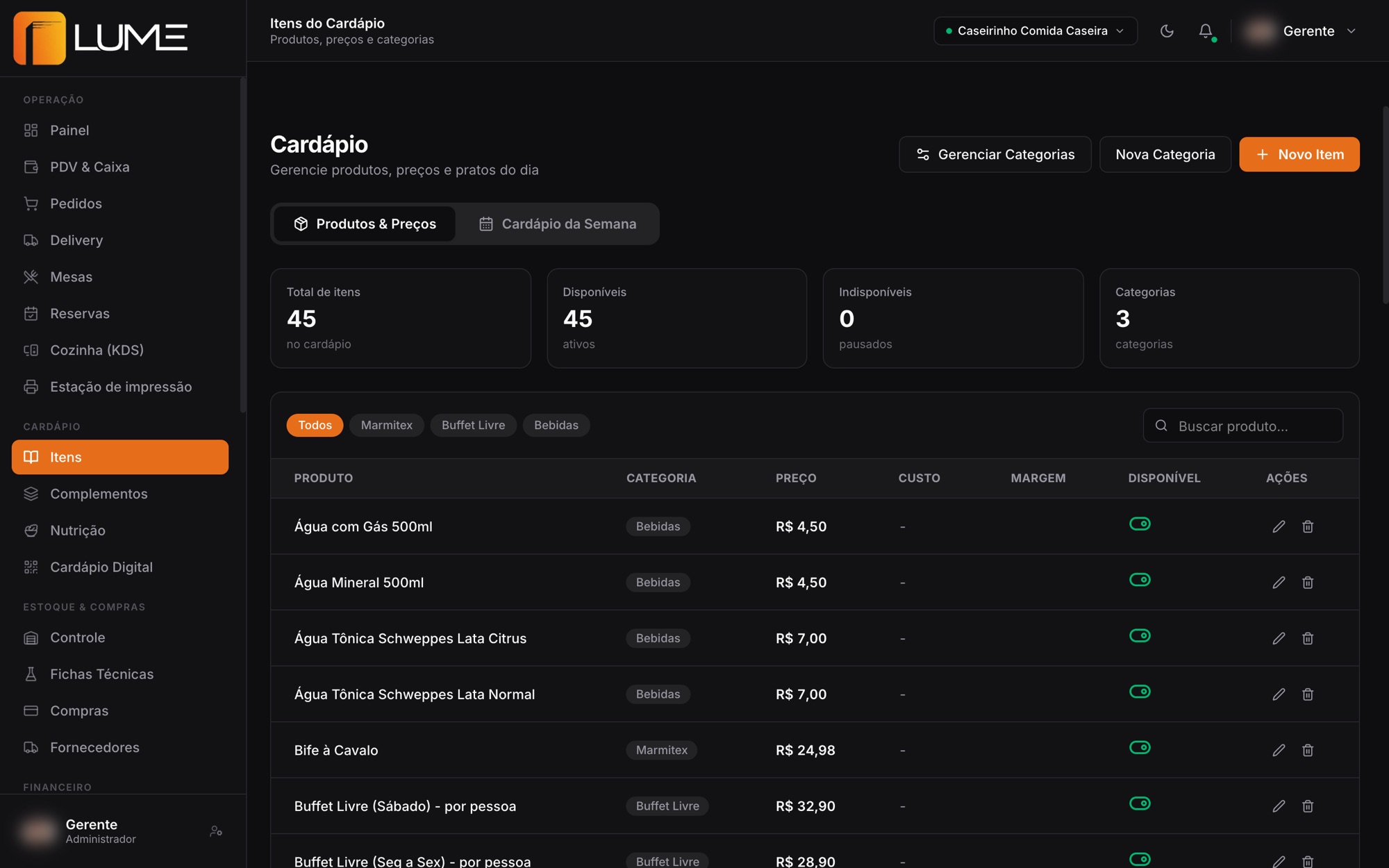Click the sidebar scrollbar
The image size is (1389, 868).
[242, 245]
